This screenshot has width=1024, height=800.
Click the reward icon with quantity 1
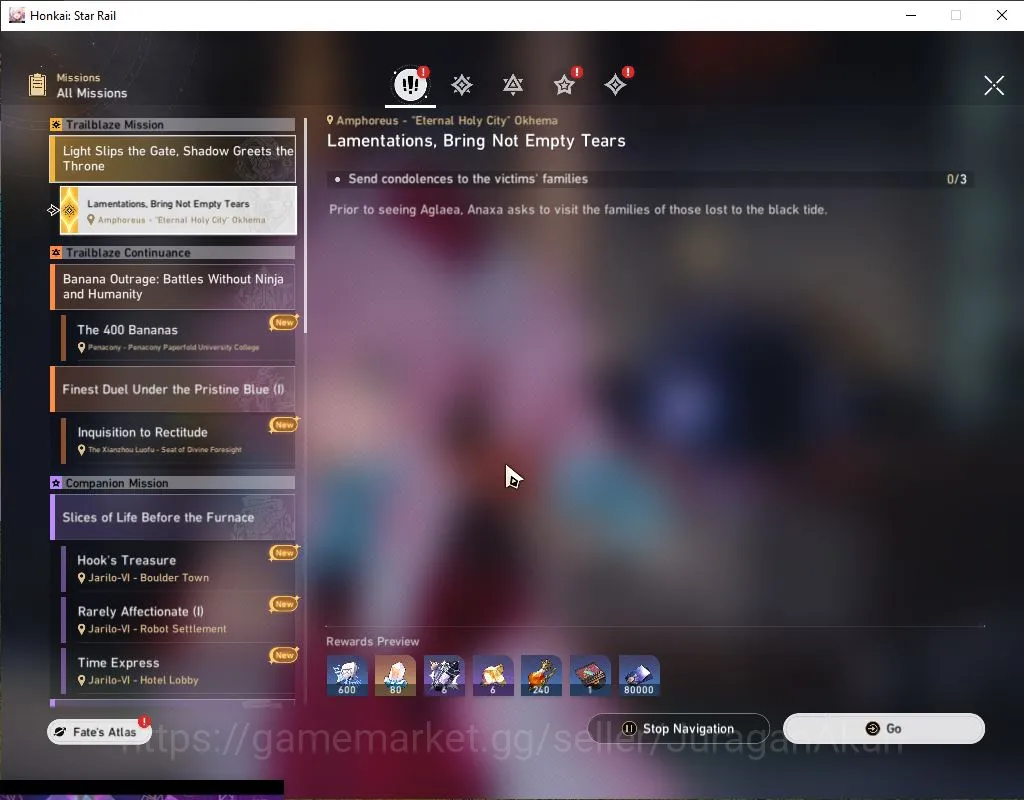tap(590, 676)
